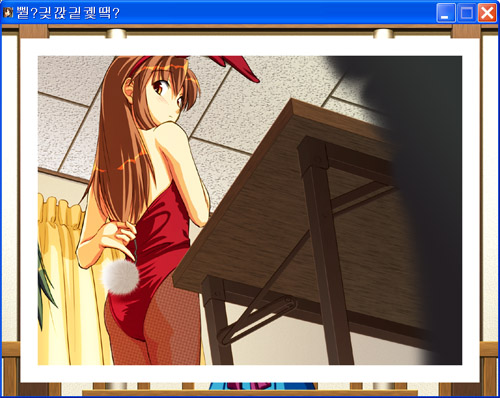Click the left bottom scroll roller knob
Viewport: 500px width, 398px height.
[x=116, y=386]
